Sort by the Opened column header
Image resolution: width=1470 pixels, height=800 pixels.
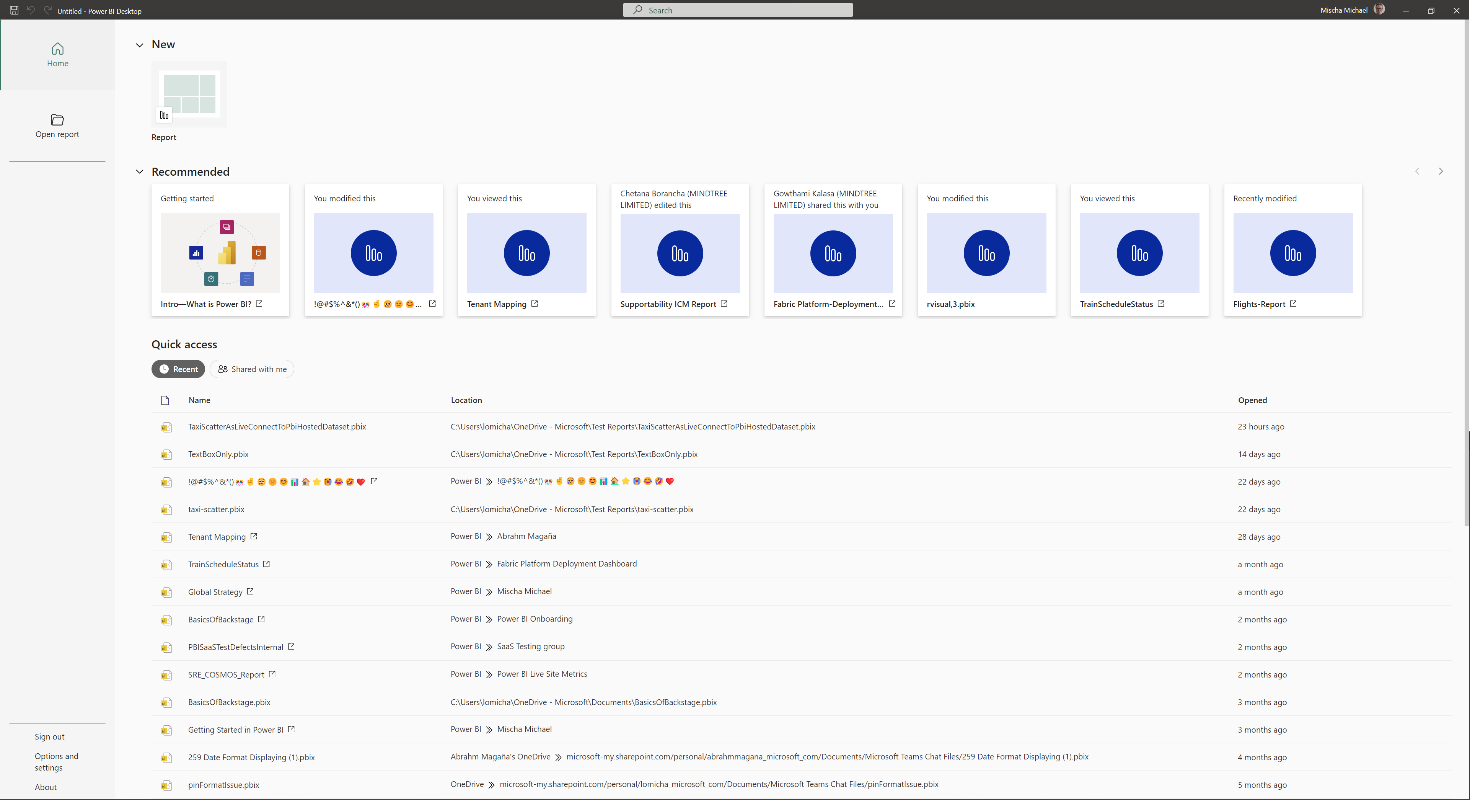[1253, 400]
